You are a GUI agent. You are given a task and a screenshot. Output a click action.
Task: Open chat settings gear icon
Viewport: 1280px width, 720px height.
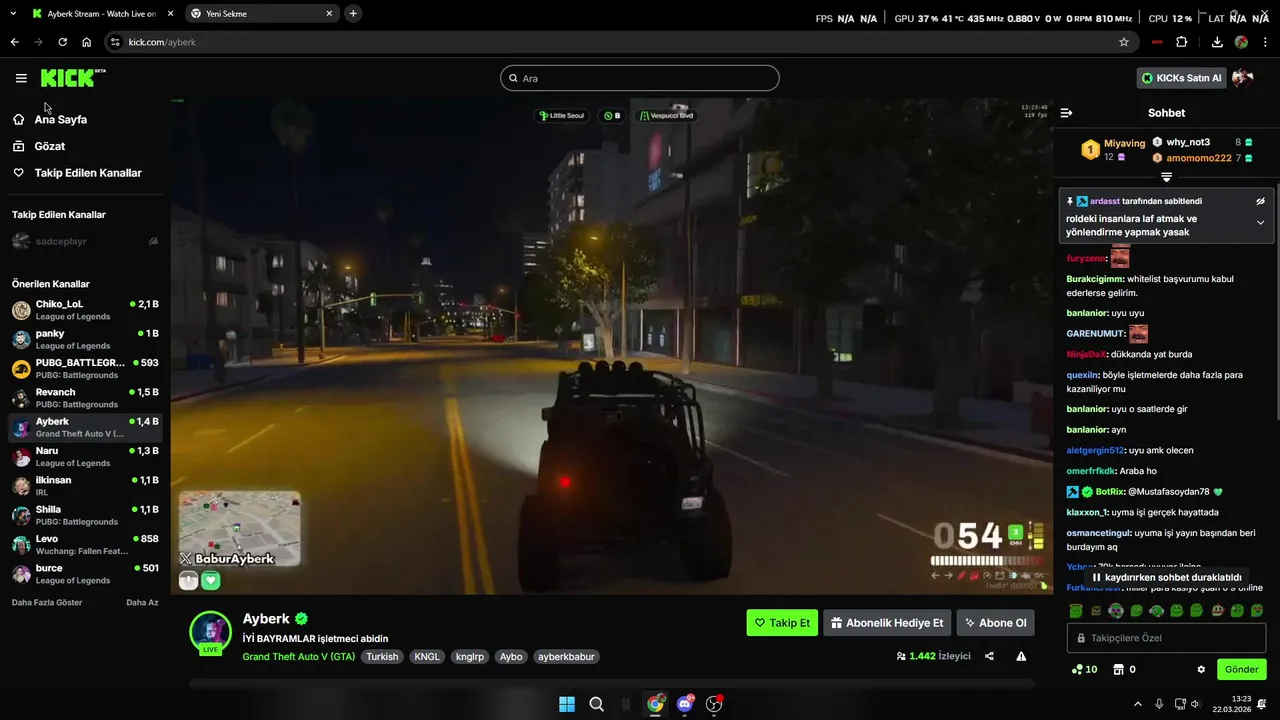click(x=1201, y=669)
